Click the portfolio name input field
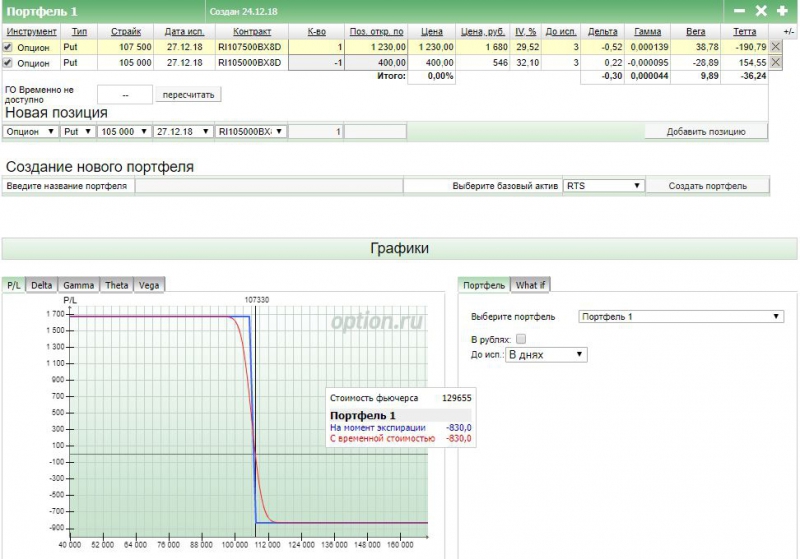 (268, 186)
